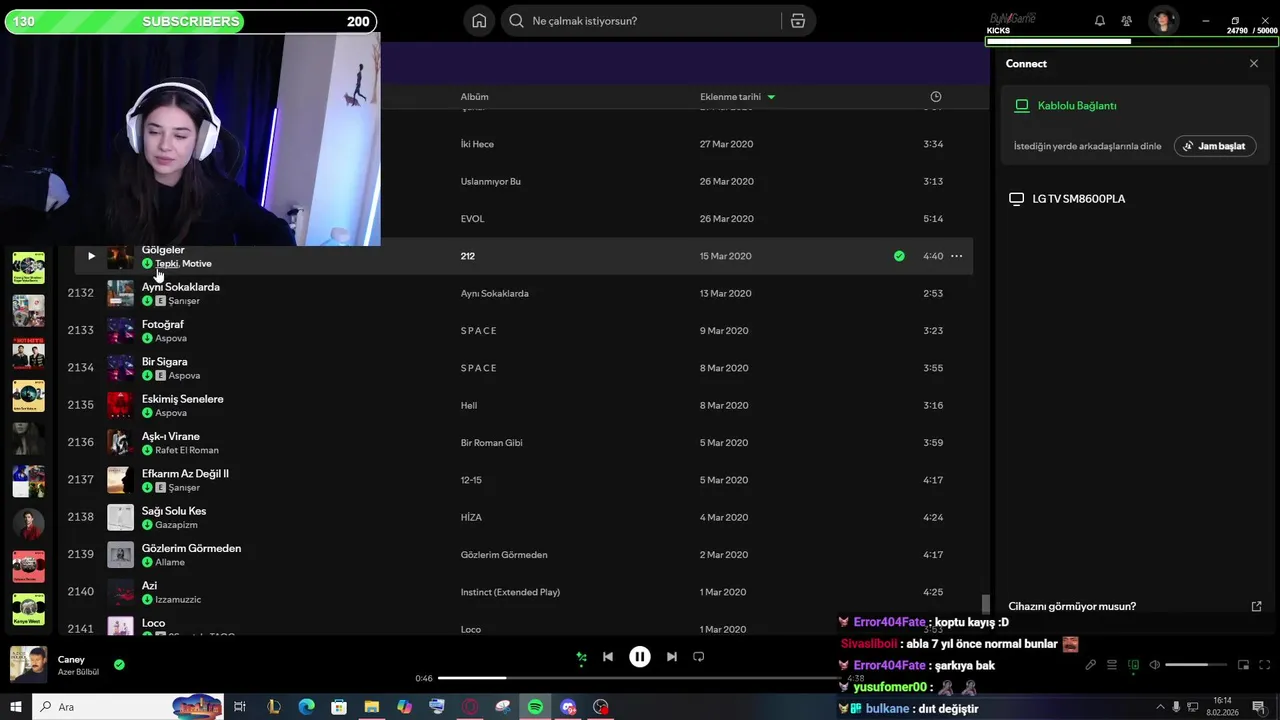Screen dimensions: 1280x720
Task: Sort by the Albüm column header
Action: coord(474,97)
